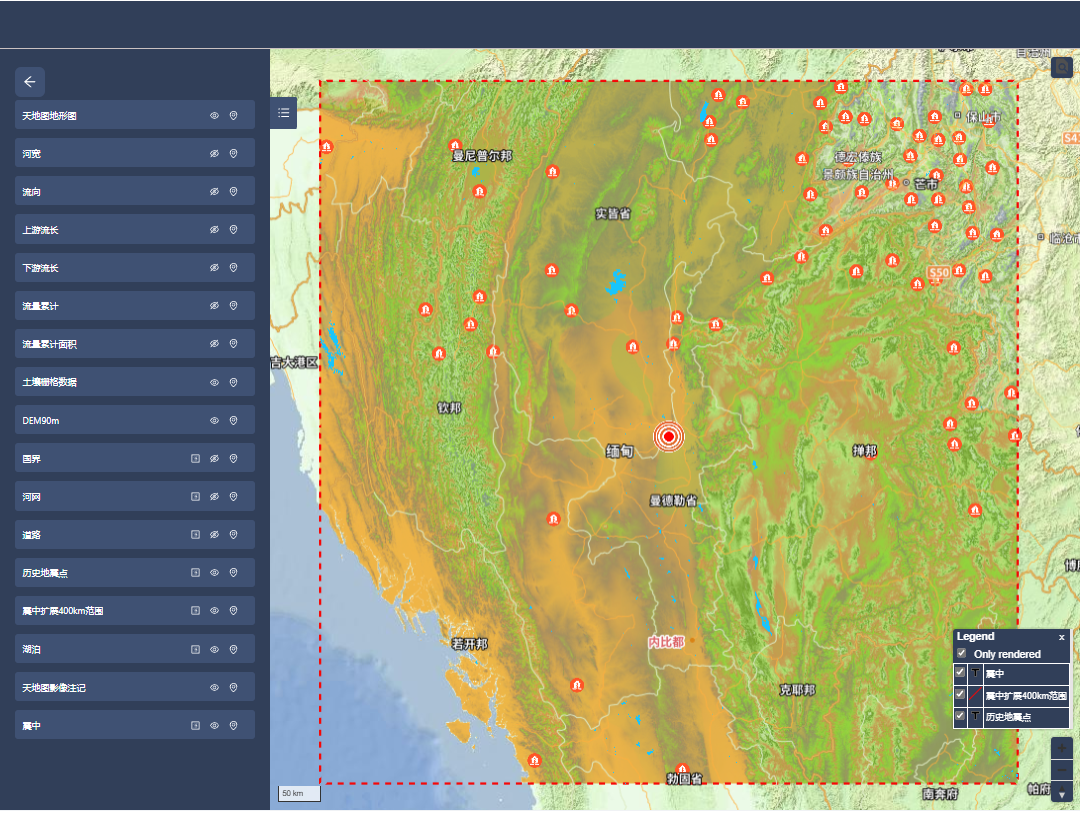Image resolution: width=1081 pixels, height=814 pixels.
Task: Hide the 历史地震点 layer
Action: click(x=214, y=573)
